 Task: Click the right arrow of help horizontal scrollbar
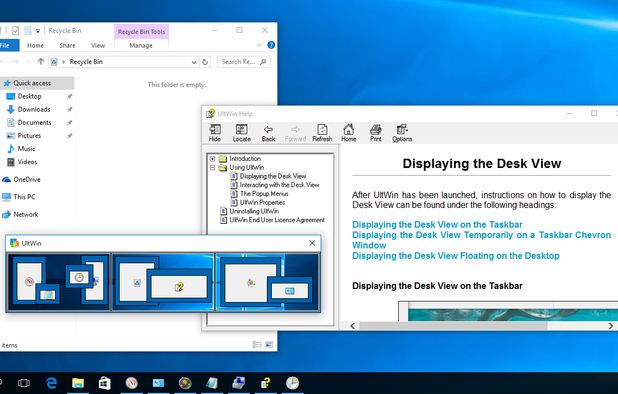click(611, 326)
